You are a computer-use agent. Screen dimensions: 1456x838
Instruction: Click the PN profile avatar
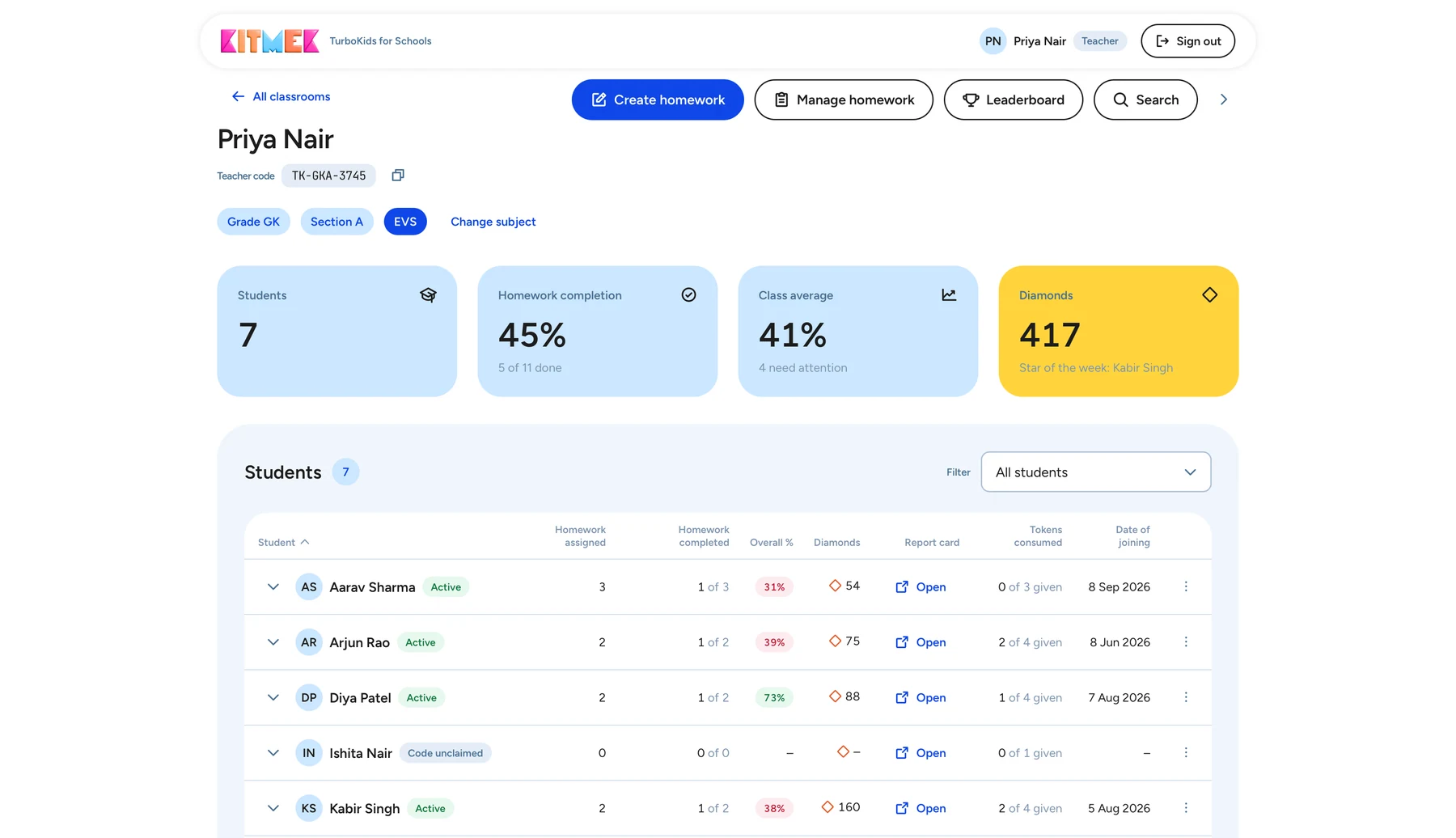coord(993,41)
